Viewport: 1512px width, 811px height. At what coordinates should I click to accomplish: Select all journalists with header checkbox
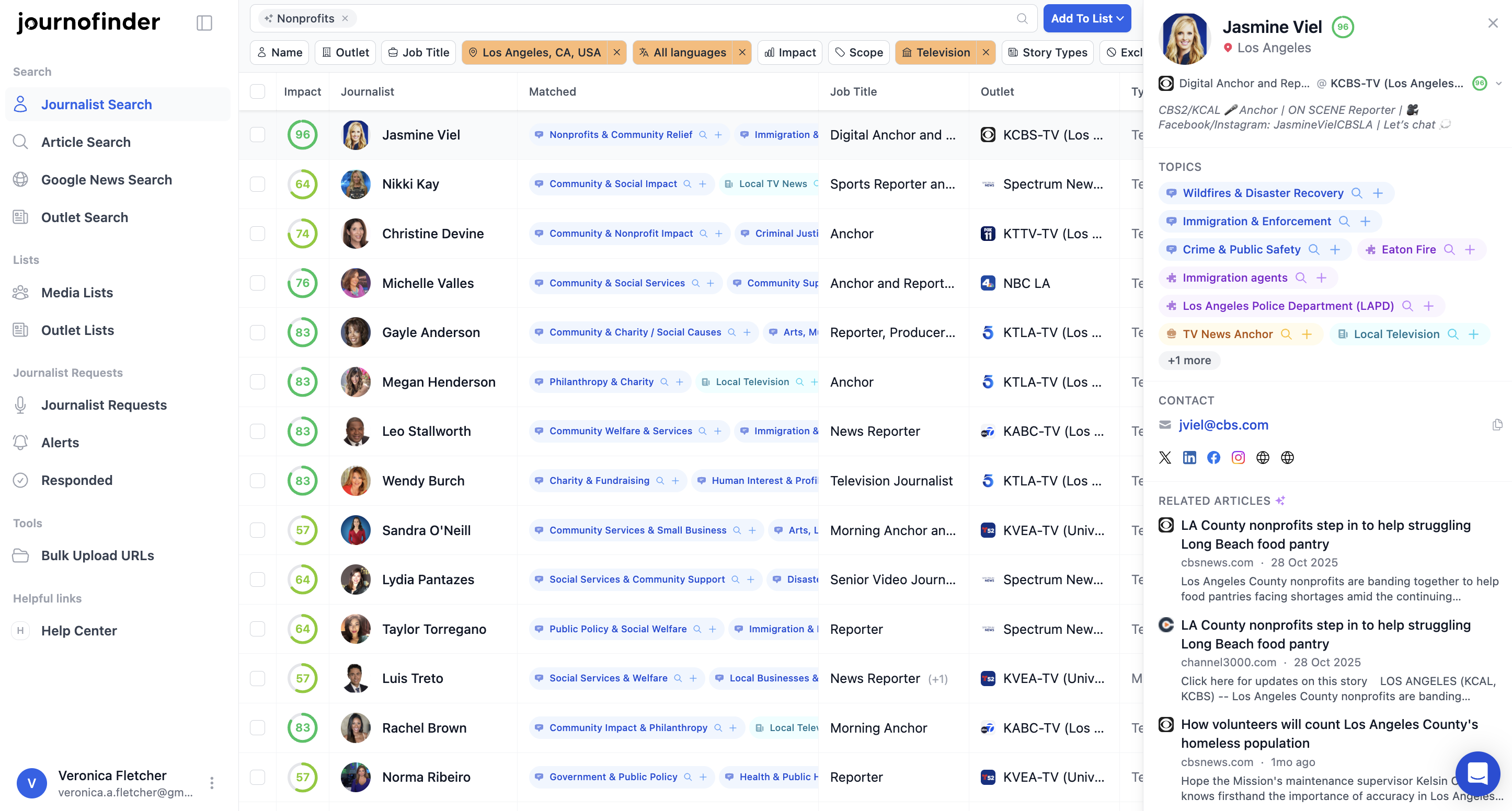tap(257, 91)
